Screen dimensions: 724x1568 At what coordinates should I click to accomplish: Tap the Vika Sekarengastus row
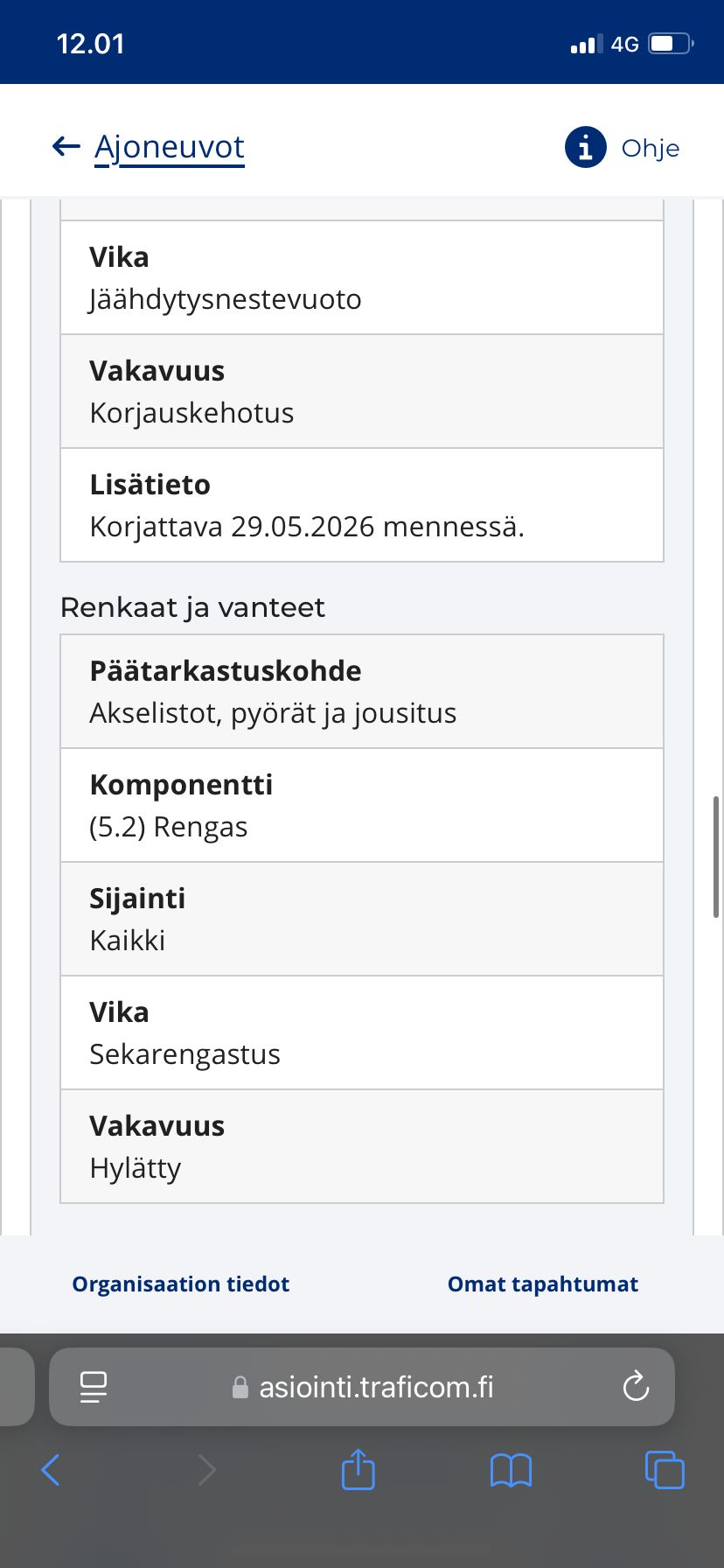pyautogui.click(x=362, y=1032)
